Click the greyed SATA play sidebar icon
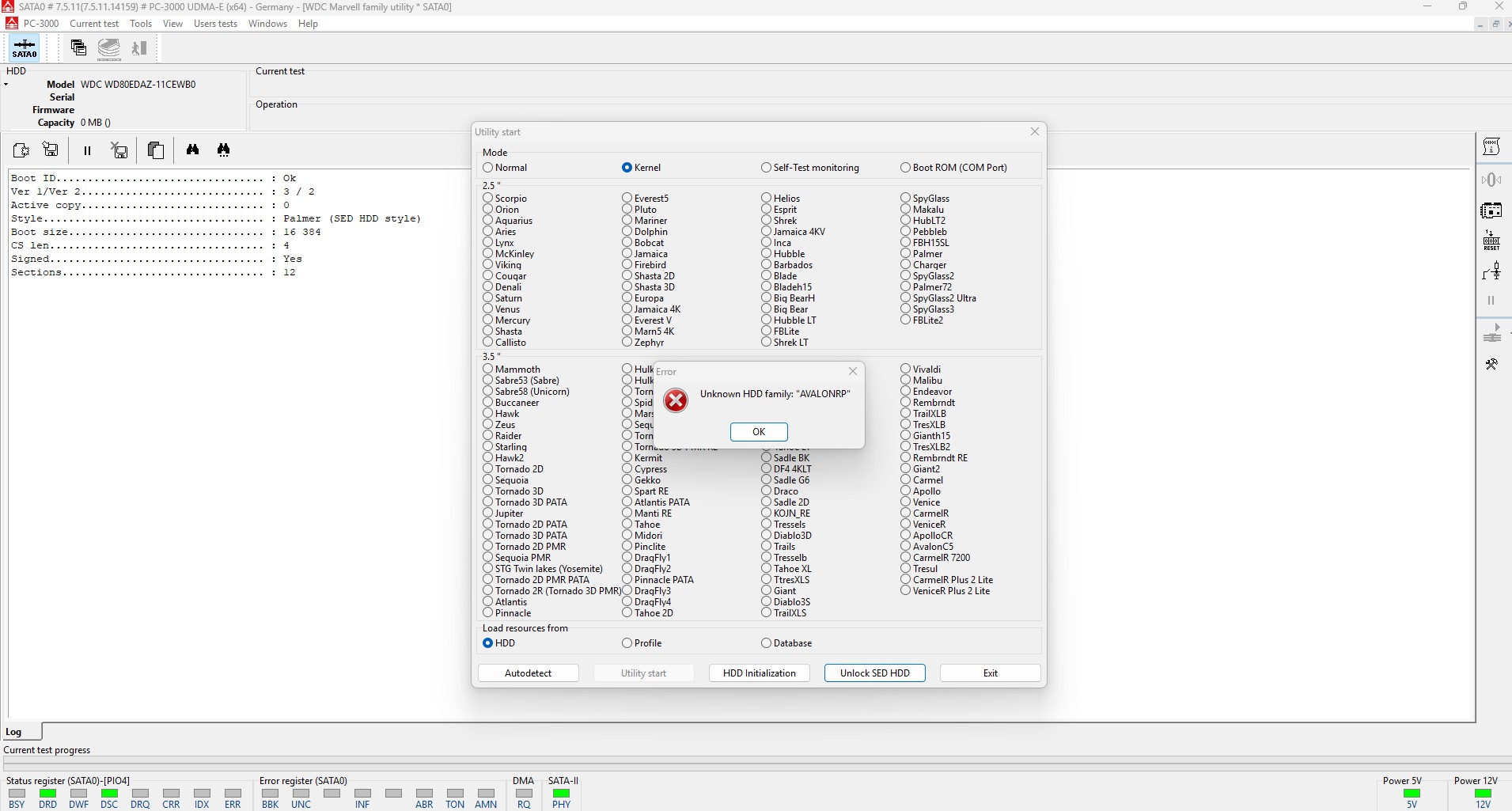This screenshot has width=1512, height=811. [x=1492, y=333]
